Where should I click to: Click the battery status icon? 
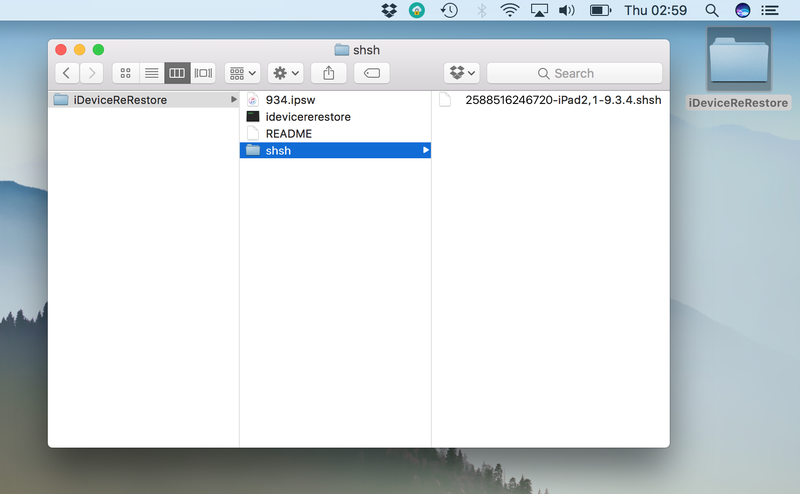(x=601, y=10)
